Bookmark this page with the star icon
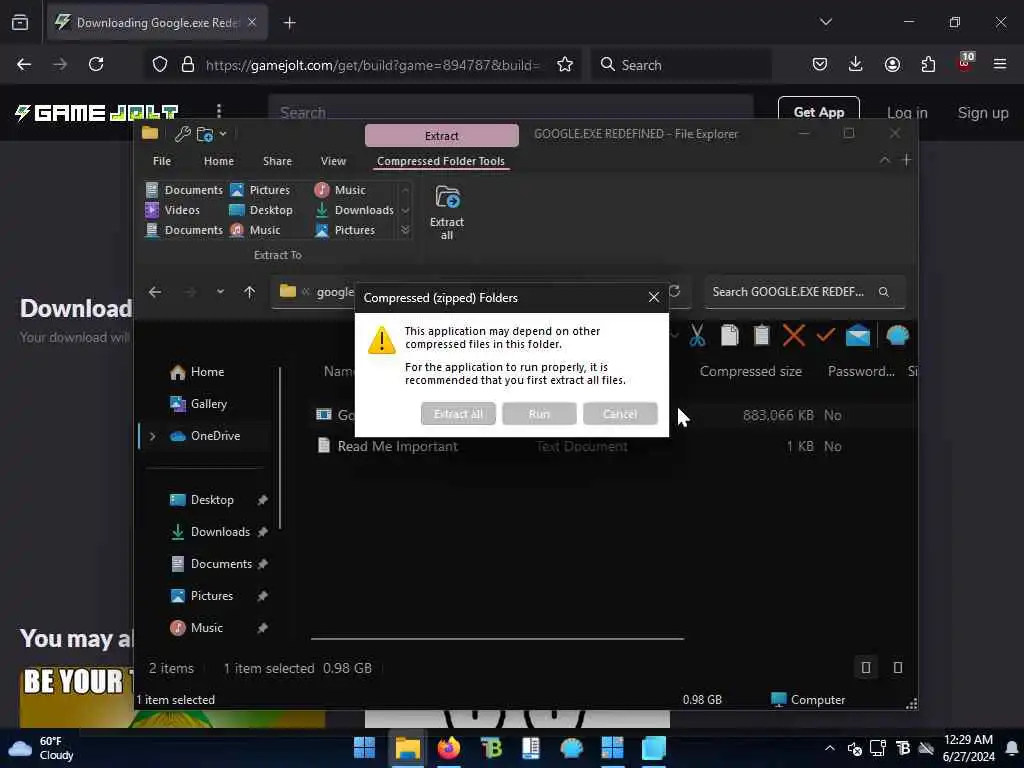The width and height of the screenshot is (1024, 768). (x=565, y=65)
